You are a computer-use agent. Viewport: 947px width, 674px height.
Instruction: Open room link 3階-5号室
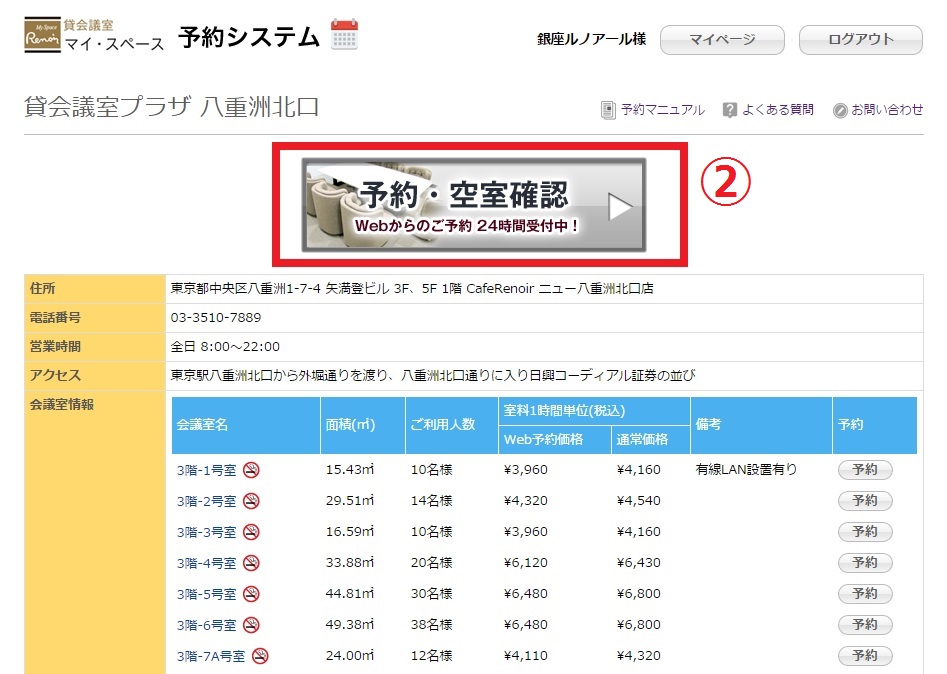(207, 595)
